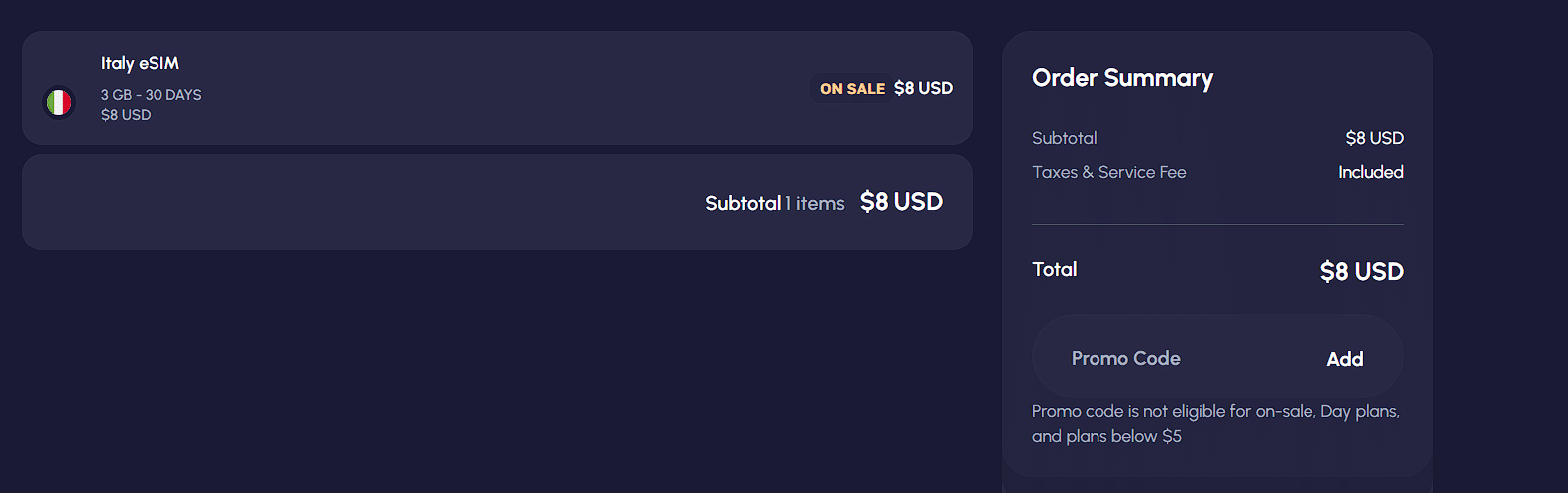The image size is (1568, 493).
Task: Click the Italy eSIM plan title
Action: click(140, 63)
